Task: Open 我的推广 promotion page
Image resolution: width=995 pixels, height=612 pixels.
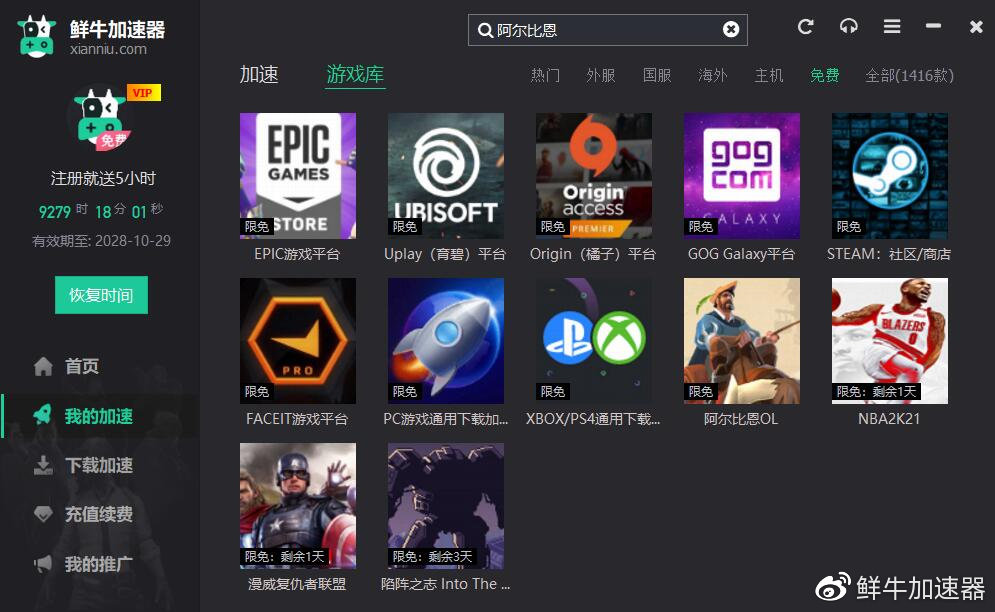Action: (x=98, y=564)
